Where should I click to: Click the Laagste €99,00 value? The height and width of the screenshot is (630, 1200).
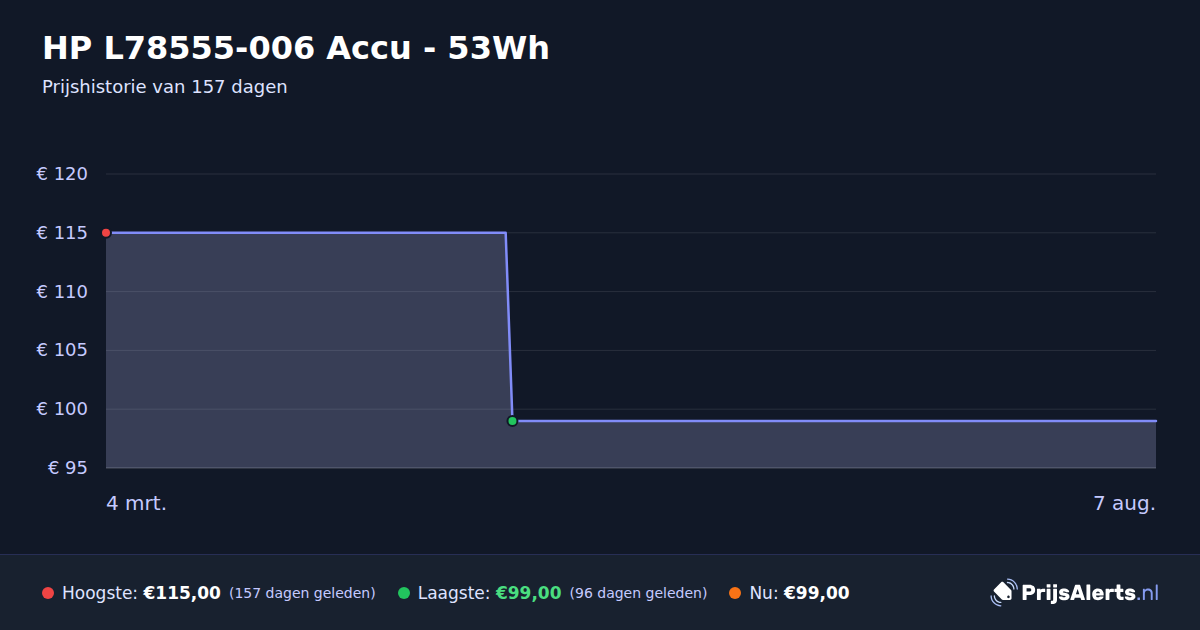[x=528, y=593]
